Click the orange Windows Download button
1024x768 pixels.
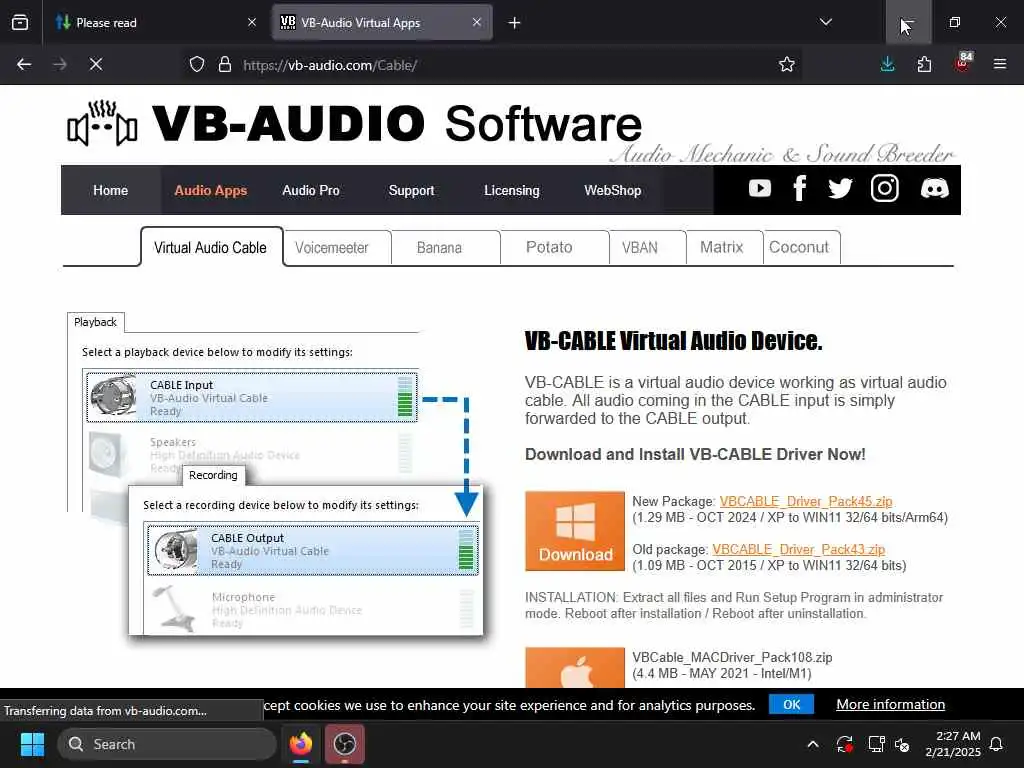tap(575, 531)
